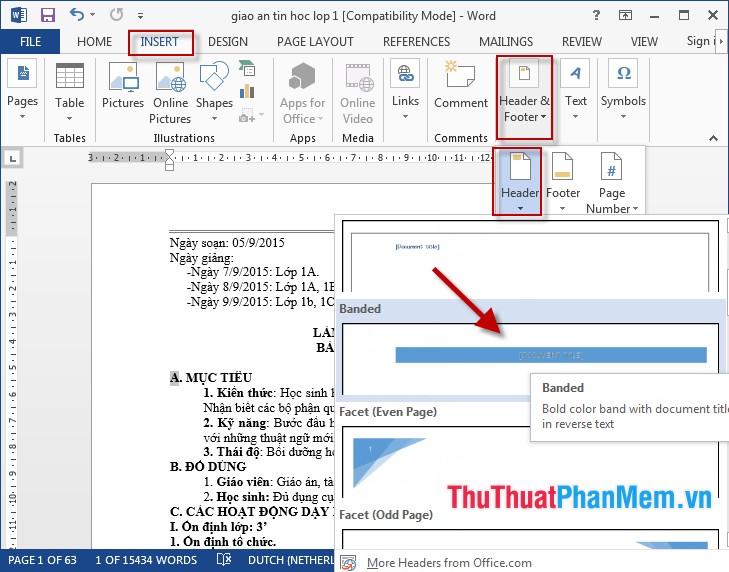Switch to the REFERENCES tab
This screenshot has height=572, width=729.
pyautogui.click(x=416, y=42)
